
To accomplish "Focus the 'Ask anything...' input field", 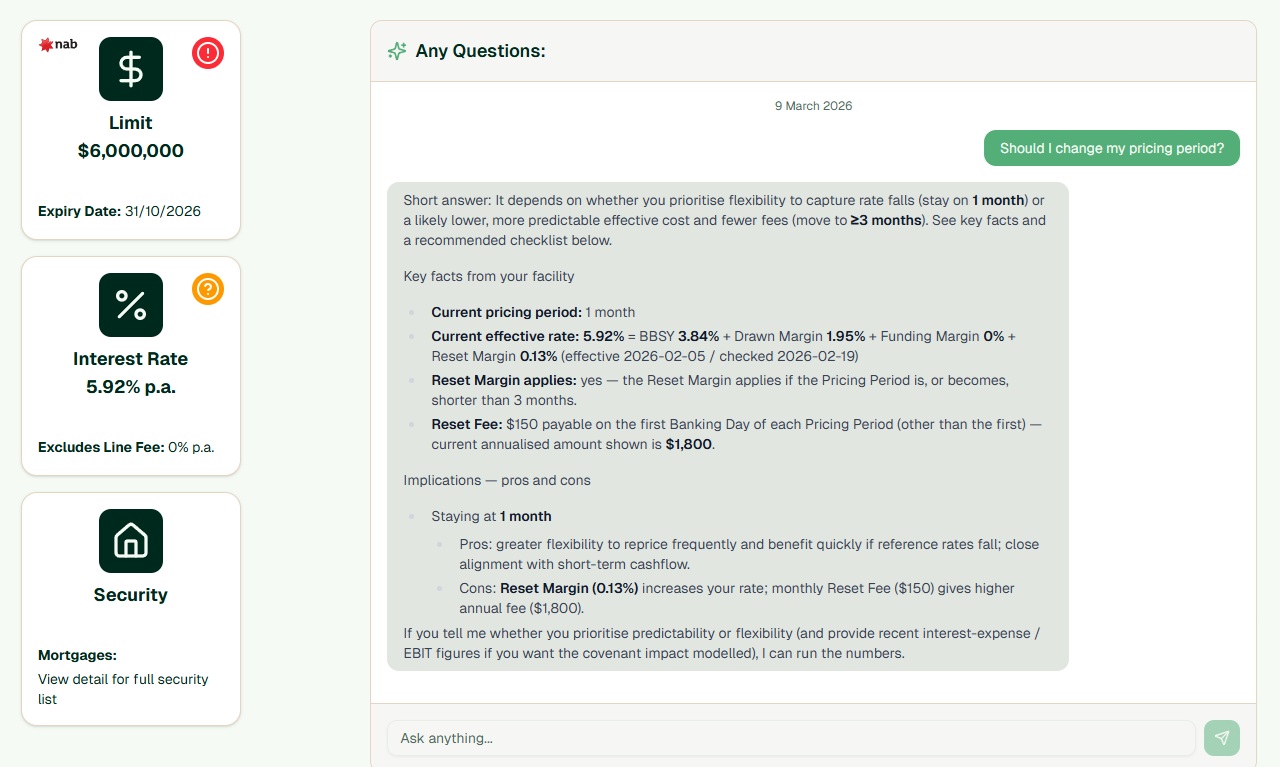I will pyautogui.click(x=791, y=738).
